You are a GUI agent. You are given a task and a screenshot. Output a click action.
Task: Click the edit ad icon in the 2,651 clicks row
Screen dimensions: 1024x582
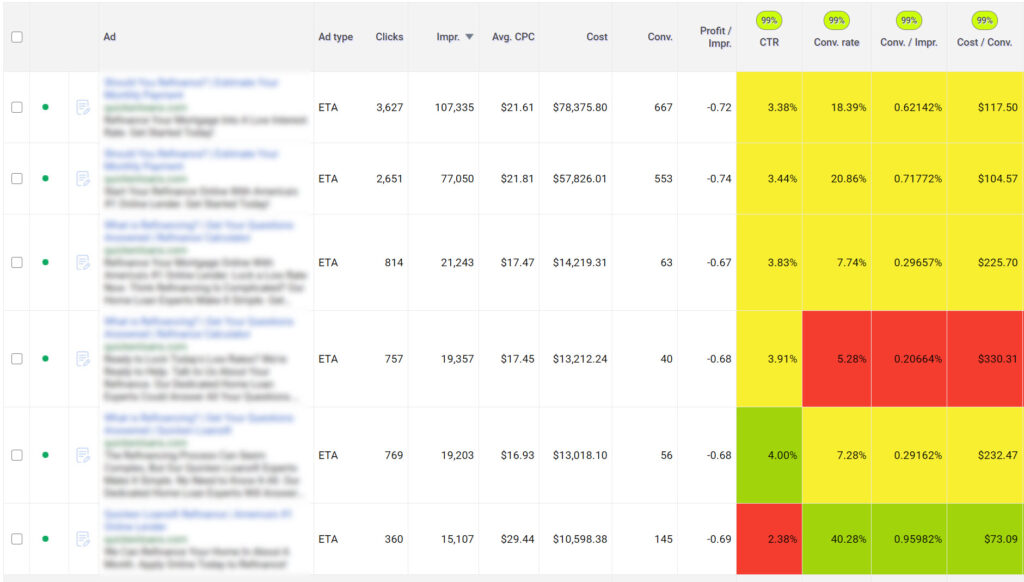(x=83, y=179)
